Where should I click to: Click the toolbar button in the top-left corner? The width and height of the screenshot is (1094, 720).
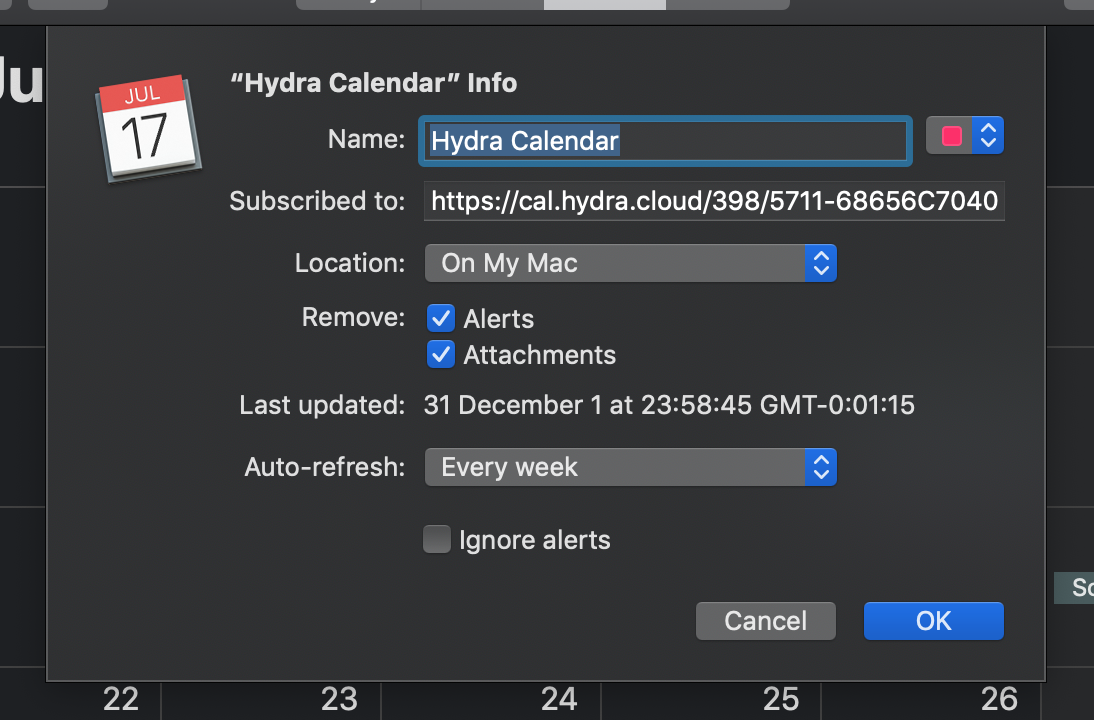(68, 4)
